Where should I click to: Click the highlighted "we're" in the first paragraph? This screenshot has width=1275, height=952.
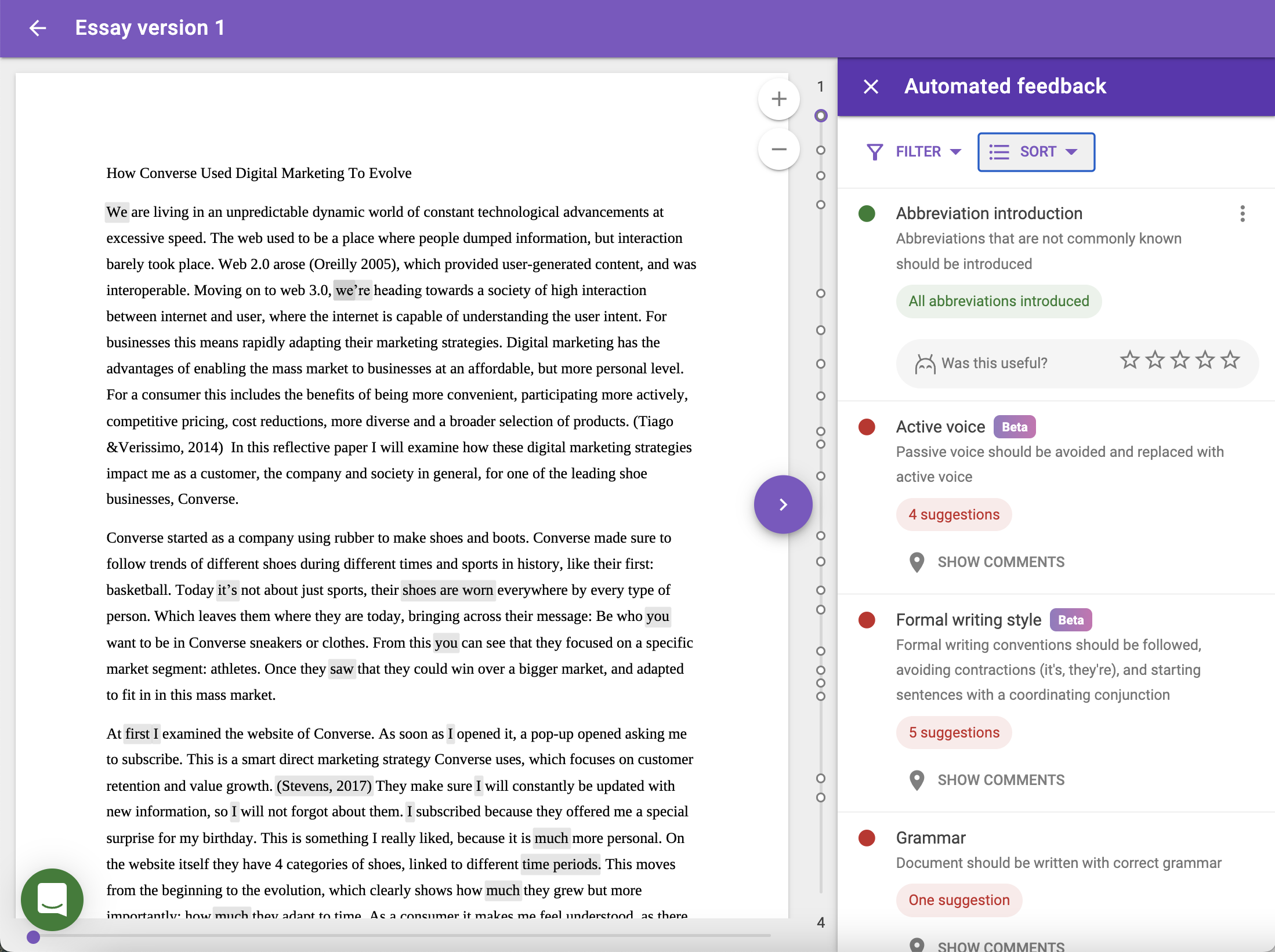coord(353,290)
